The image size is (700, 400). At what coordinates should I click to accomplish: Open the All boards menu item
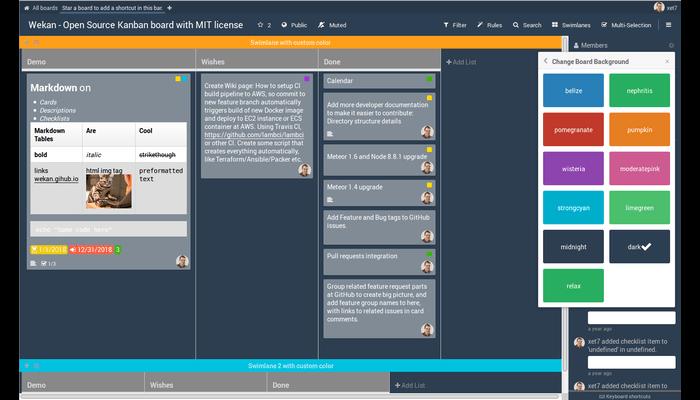(x=44, y=7)
